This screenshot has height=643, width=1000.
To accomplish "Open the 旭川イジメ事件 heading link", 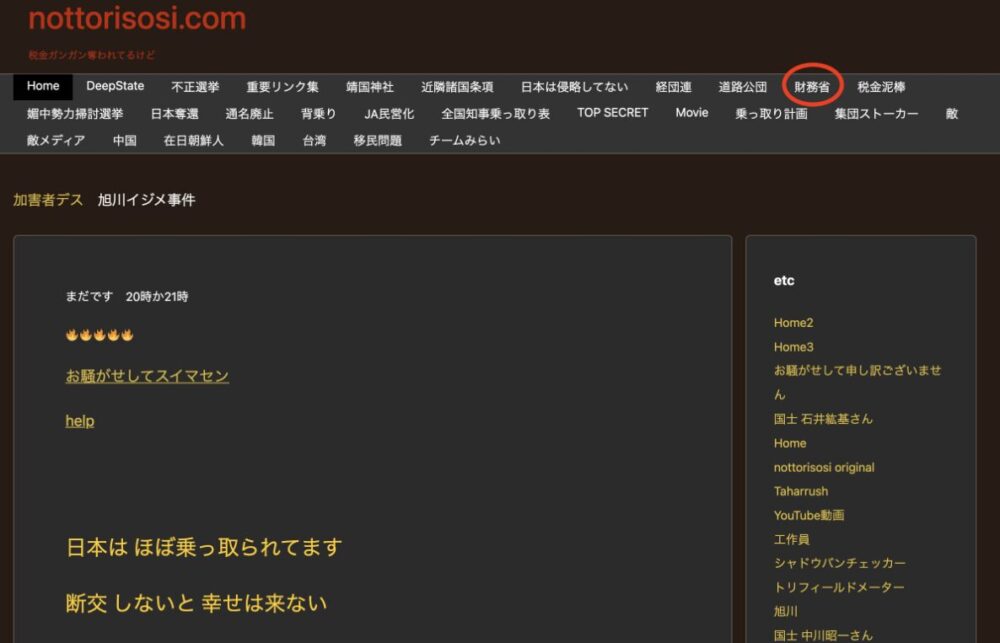I will pyautogui.click(x=146, y=200).
